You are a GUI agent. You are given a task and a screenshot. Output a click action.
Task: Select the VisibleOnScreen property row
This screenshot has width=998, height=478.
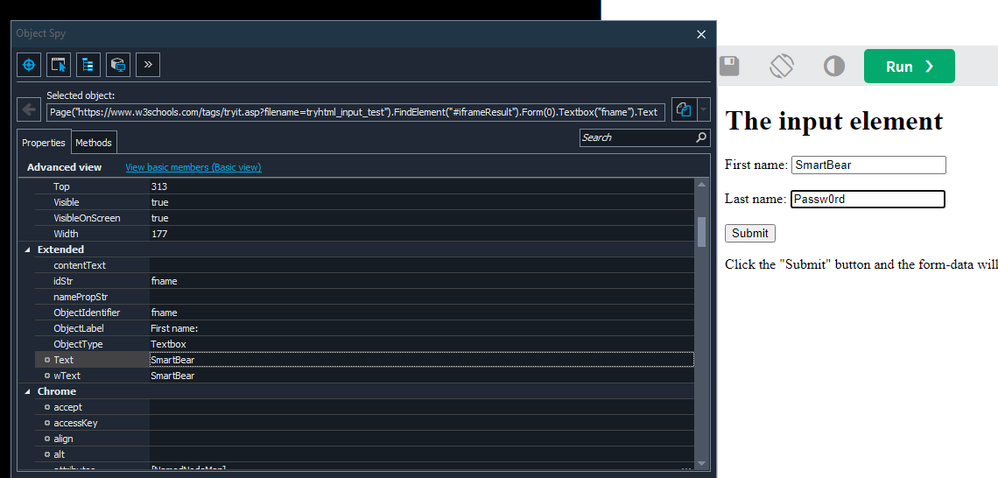(x=364, y=218)
